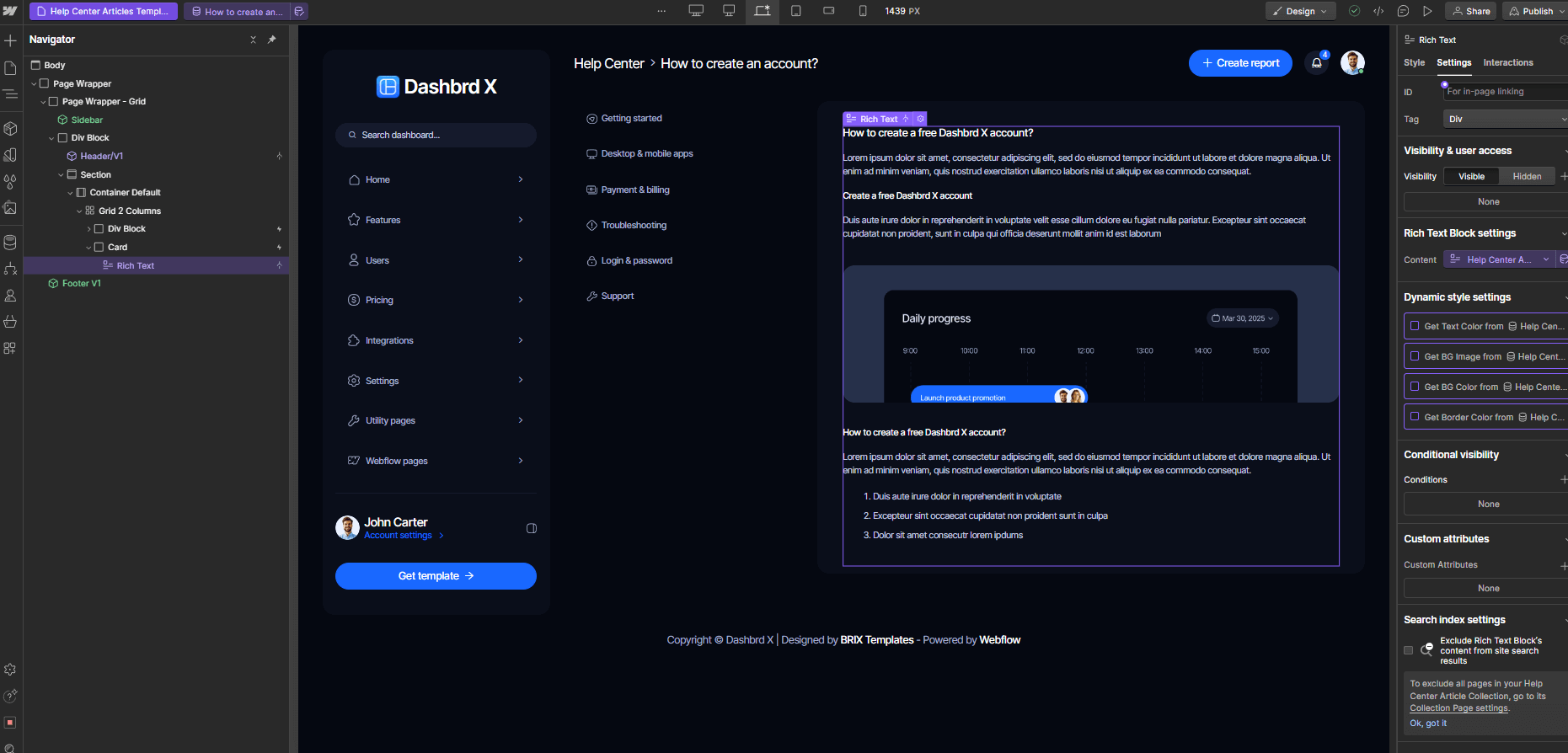
Task: Check Get Border Color from Help Center
Action: pos(1415,417)
